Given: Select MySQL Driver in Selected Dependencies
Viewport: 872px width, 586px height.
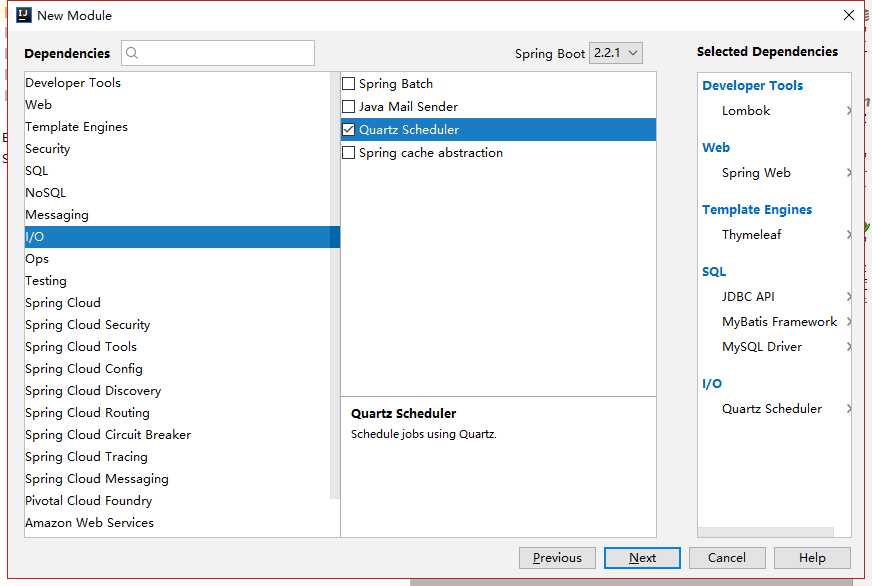Looking at the screenshot, I should [x=762, y=346].
